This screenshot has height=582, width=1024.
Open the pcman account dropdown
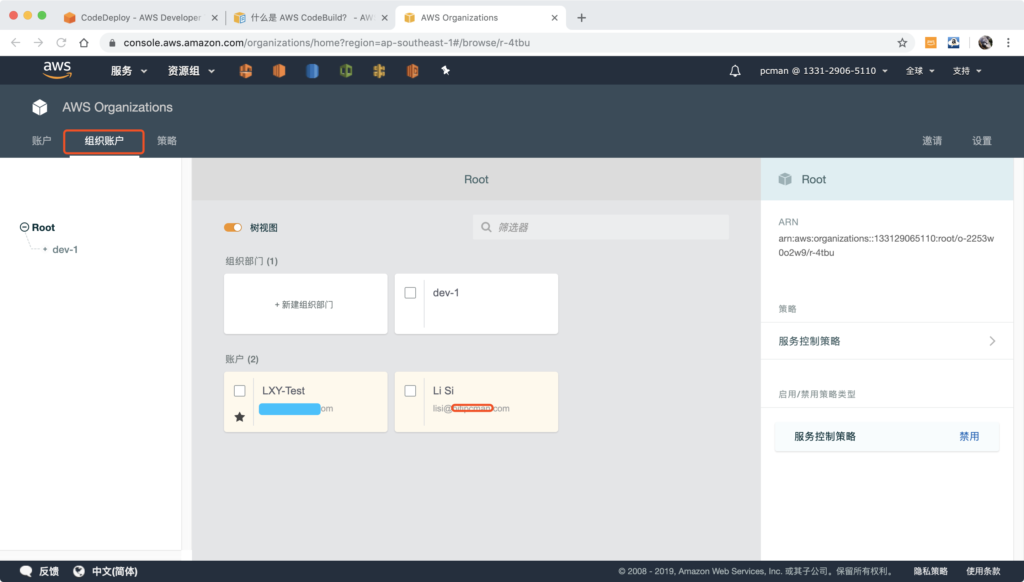(824, 71)
